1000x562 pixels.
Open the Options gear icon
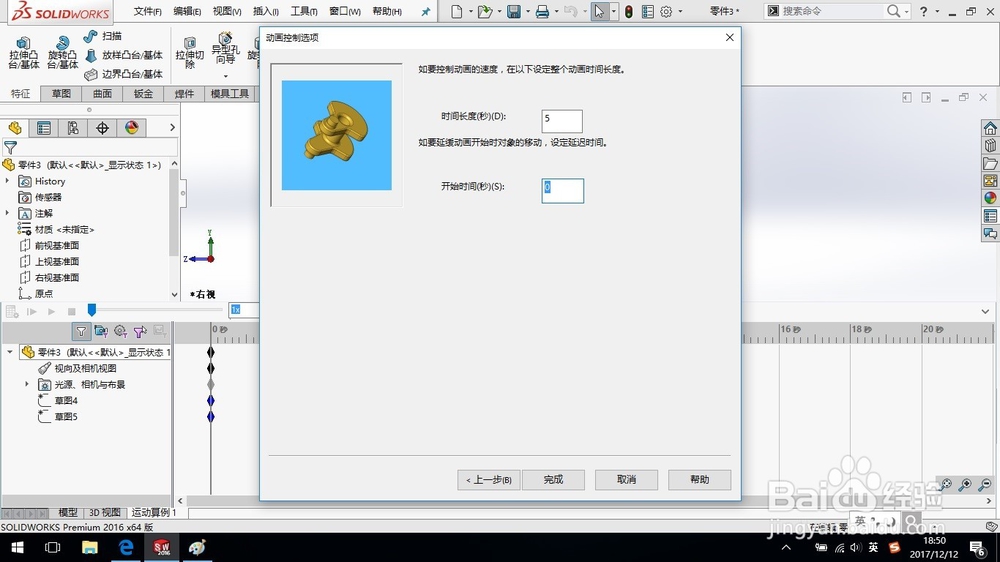[666, 11]
